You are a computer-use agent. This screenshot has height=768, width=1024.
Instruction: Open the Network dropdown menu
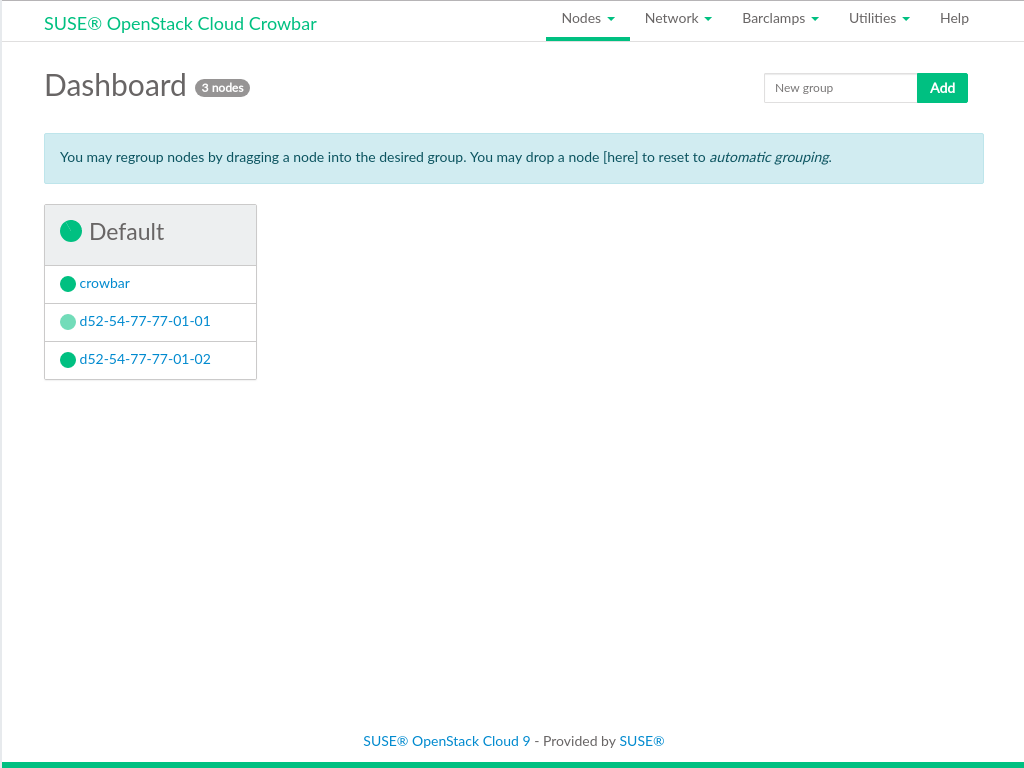pyautogui.click(x=678, y=19)
